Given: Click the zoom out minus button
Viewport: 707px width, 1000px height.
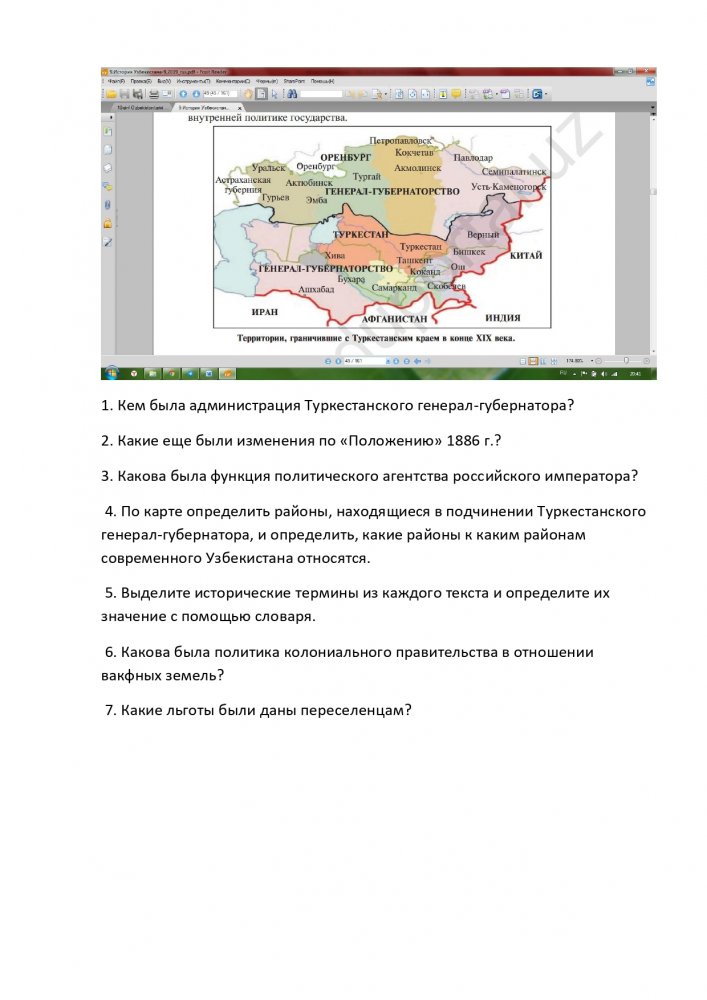Looking at the screenshot, I should [599, 361].
